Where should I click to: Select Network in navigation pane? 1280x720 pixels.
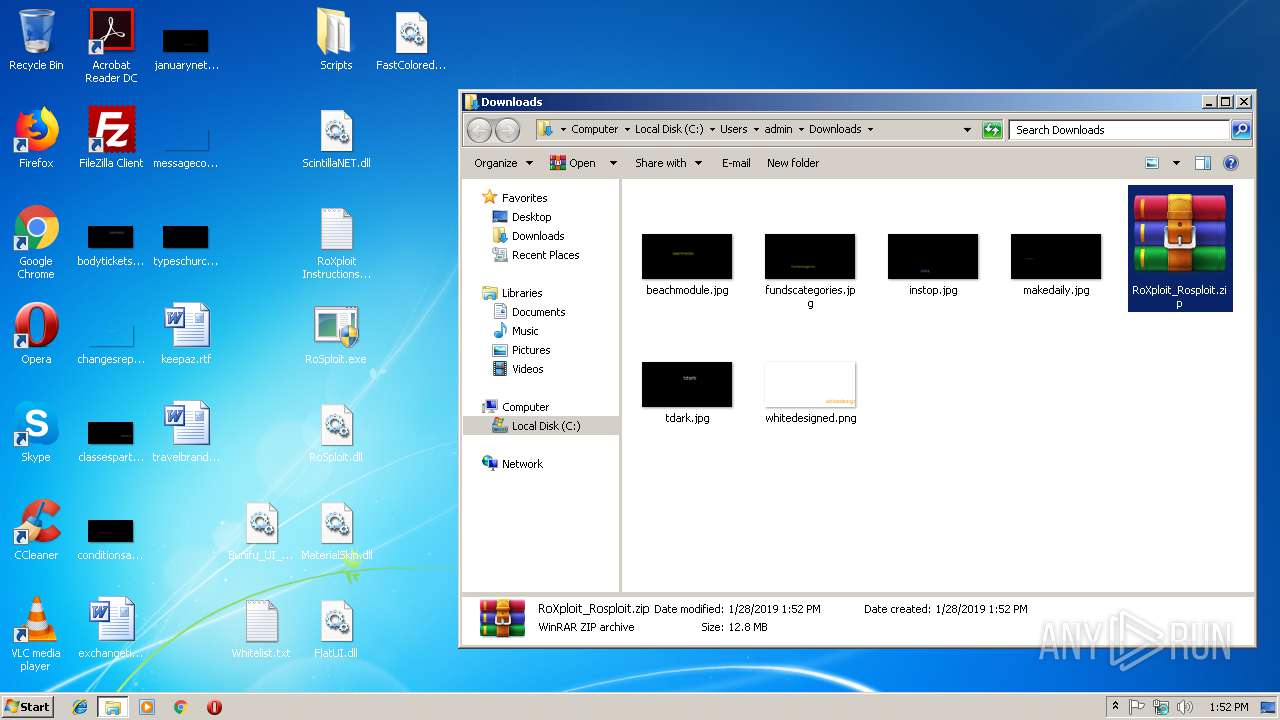coord(522,464)
